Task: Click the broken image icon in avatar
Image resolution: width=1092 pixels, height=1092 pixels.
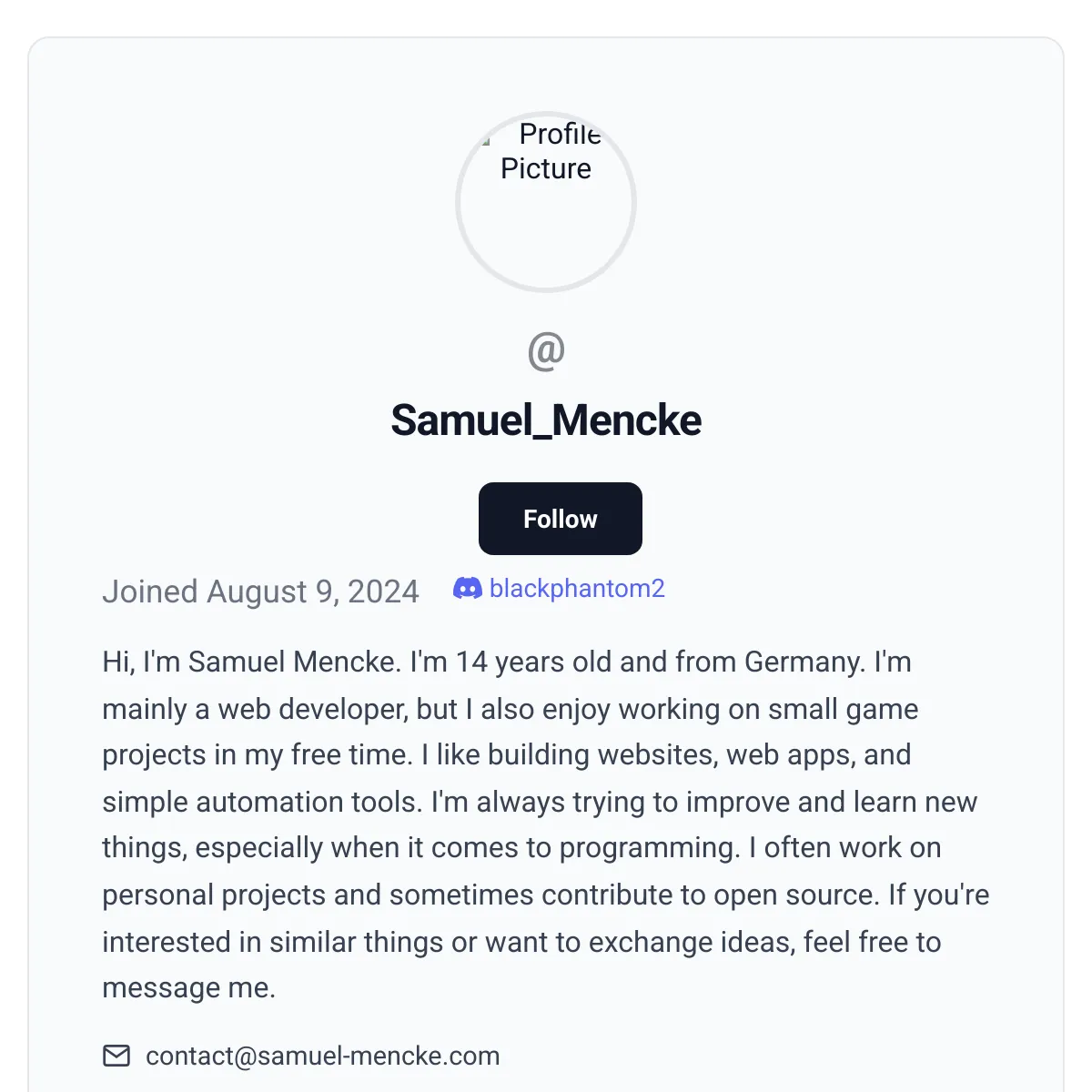Action: (487, 140)
